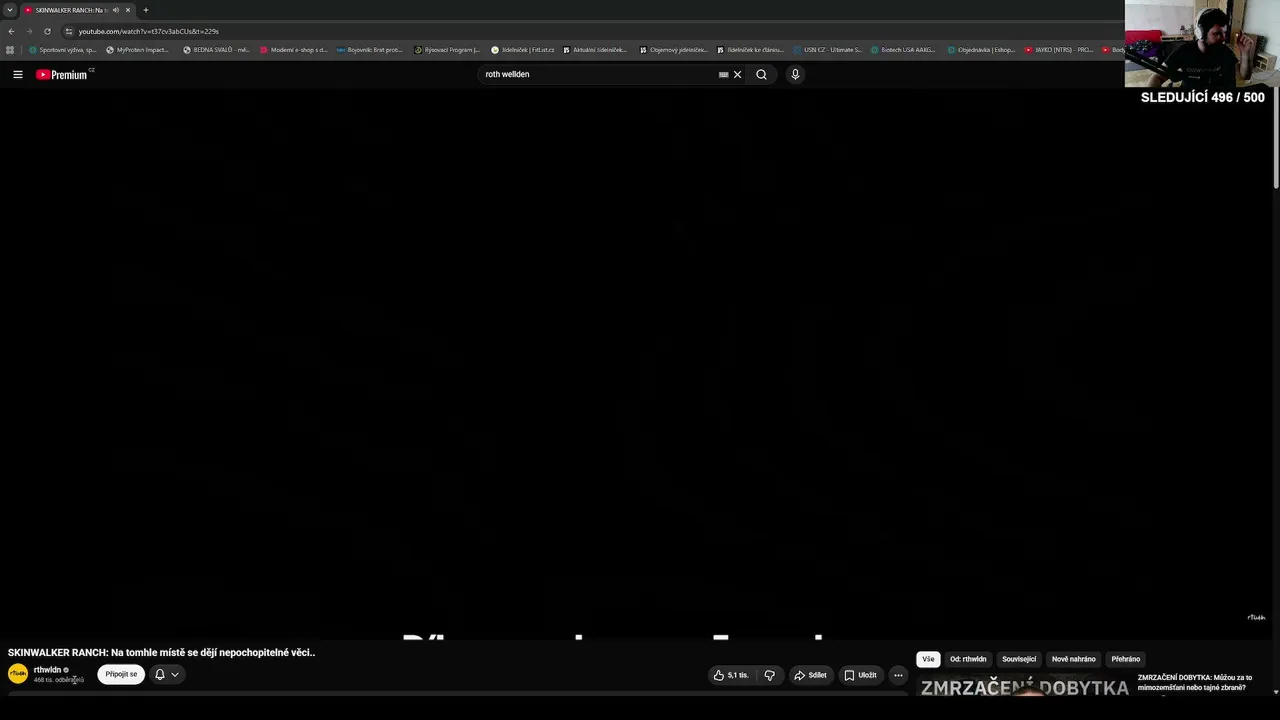This screenshot has width=1280, height=720.
Task: Focus the address bar URL
Action: tap(149, 31)
